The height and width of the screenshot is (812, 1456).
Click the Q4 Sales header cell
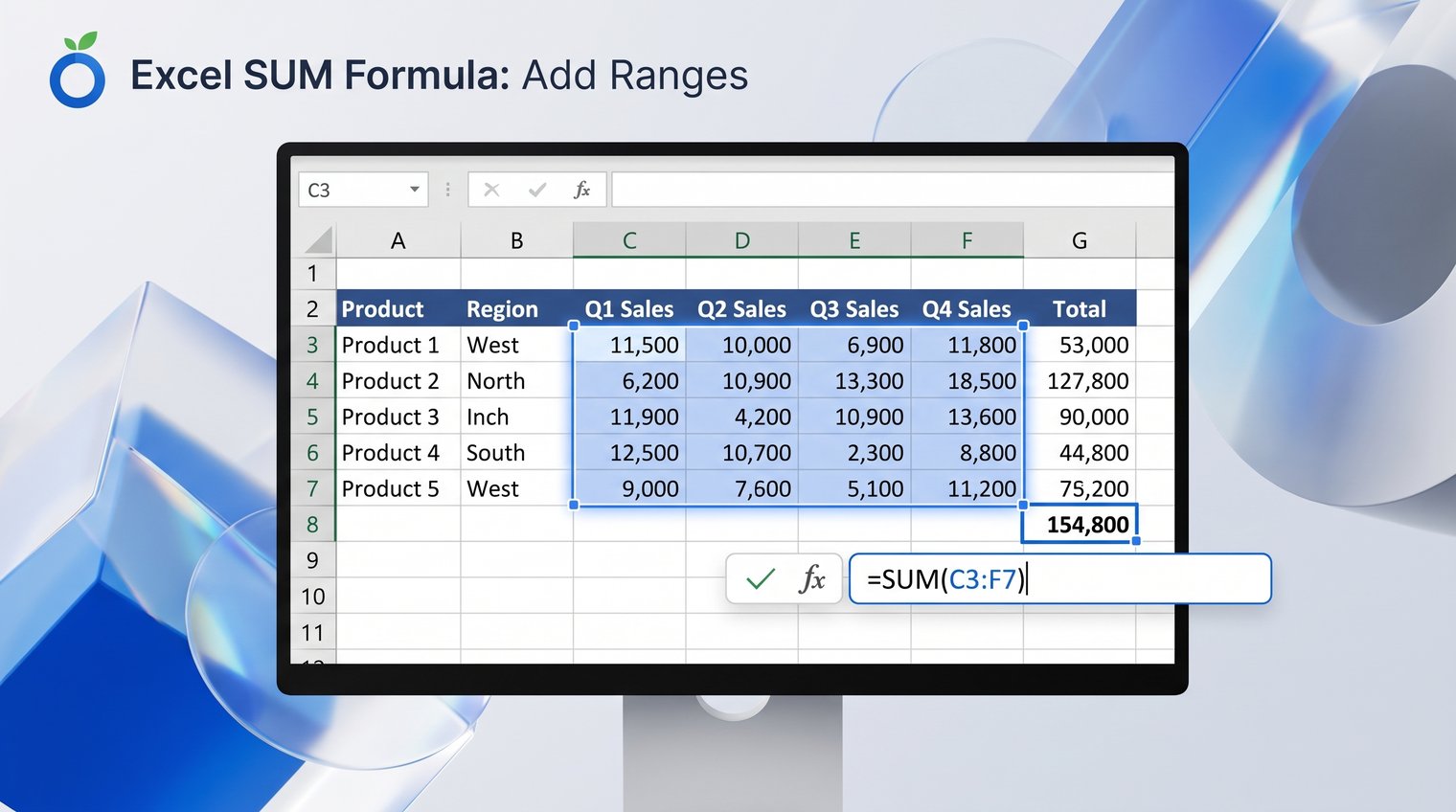point(967,308)
